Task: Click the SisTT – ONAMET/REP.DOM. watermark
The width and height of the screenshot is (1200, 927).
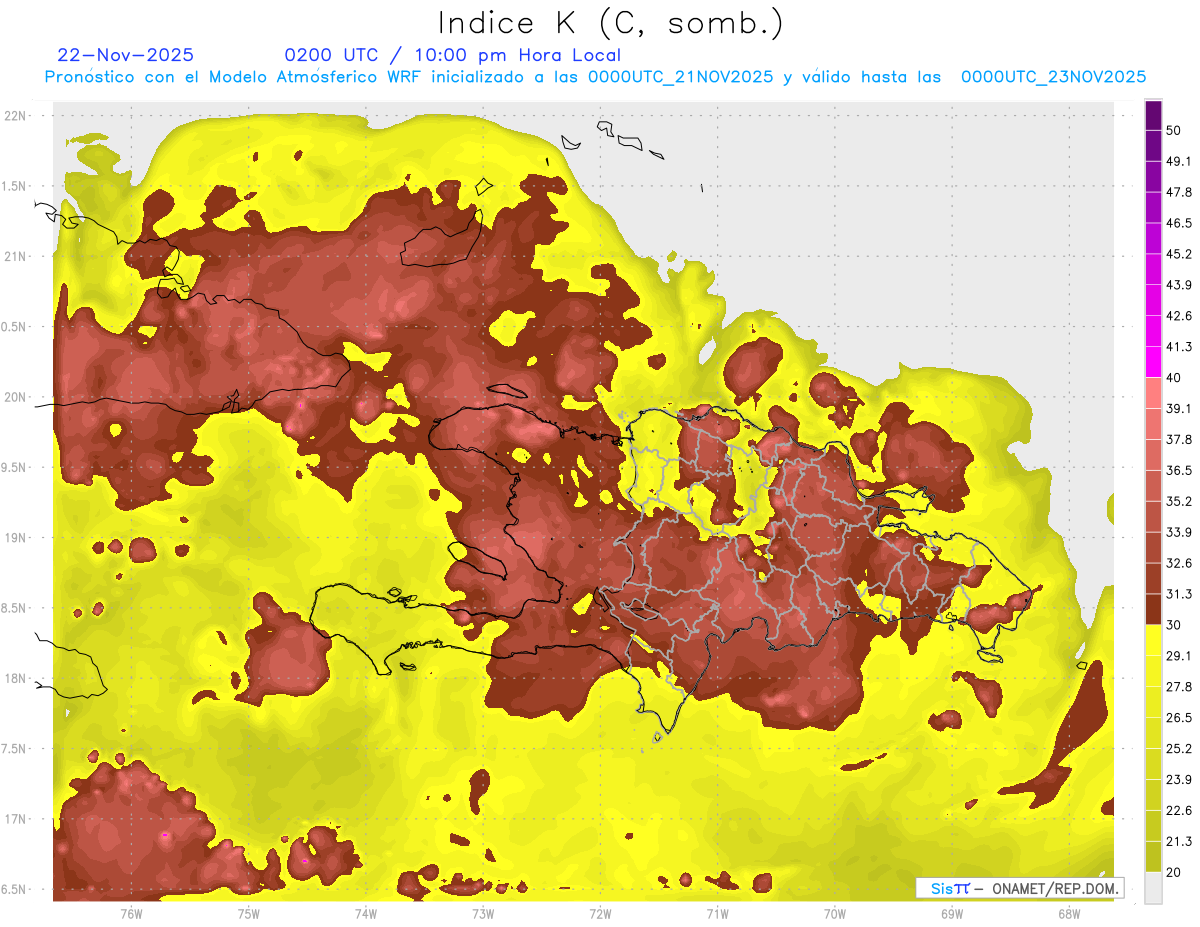Action: [1019, 888]
